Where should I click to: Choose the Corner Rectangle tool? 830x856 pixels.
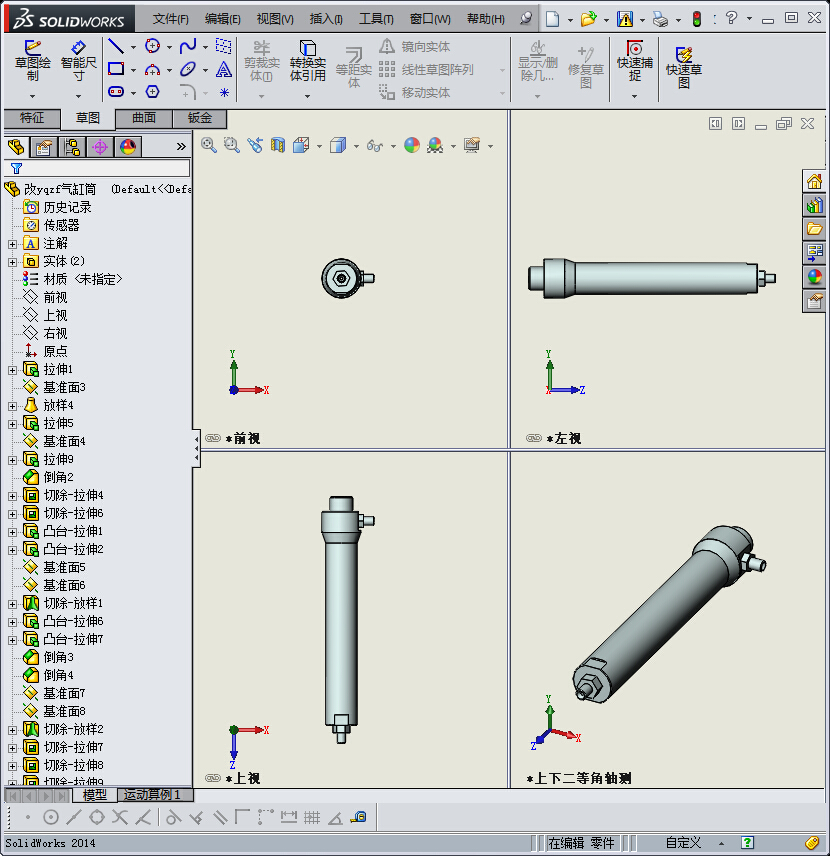pyautogui.click(x=116, y=69)
